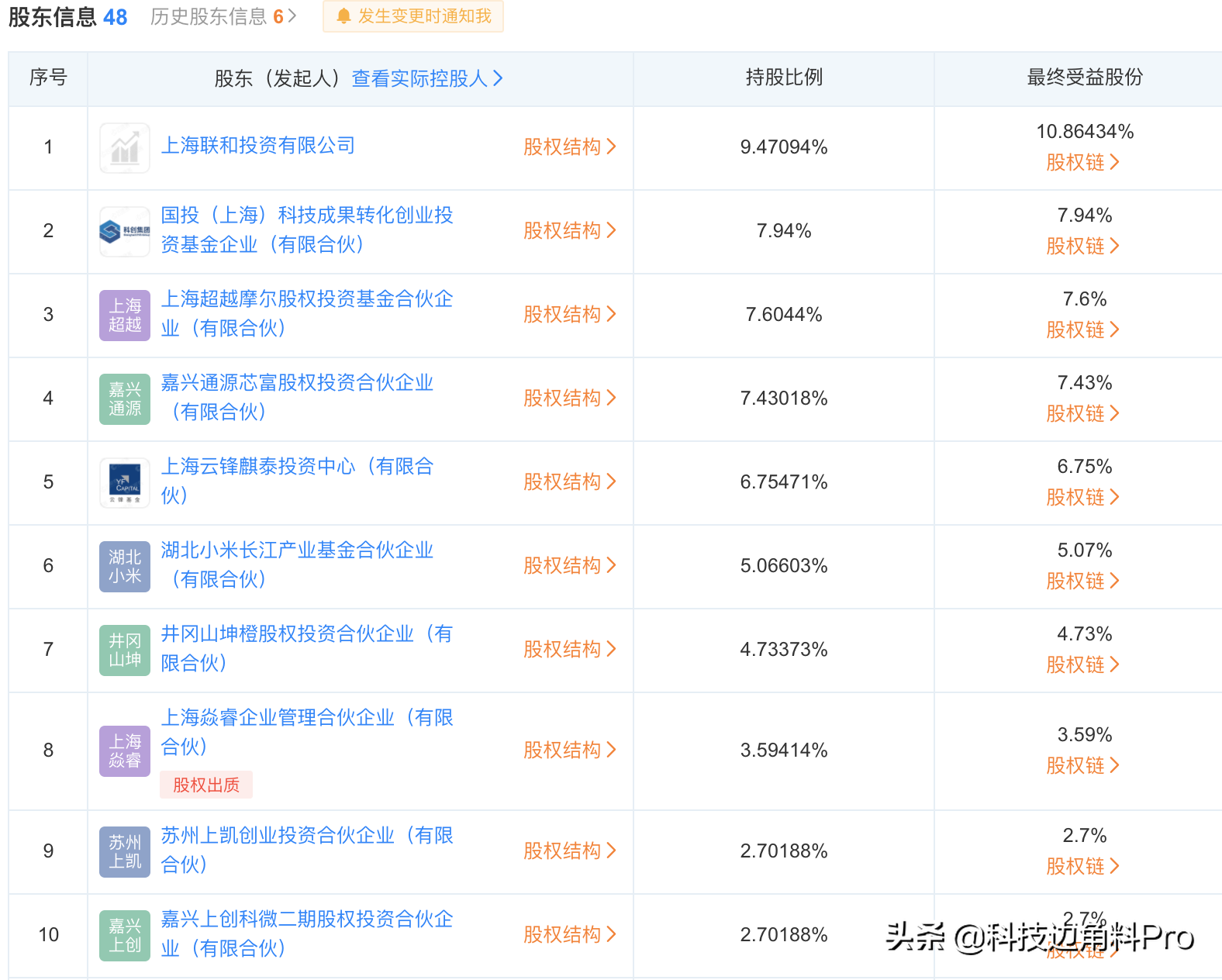Image resolution: width=1222 pixels, height=980 pixels.
Task: Expand 股权结构 for 上海焱睿企业管理
Action: [570, 750]
